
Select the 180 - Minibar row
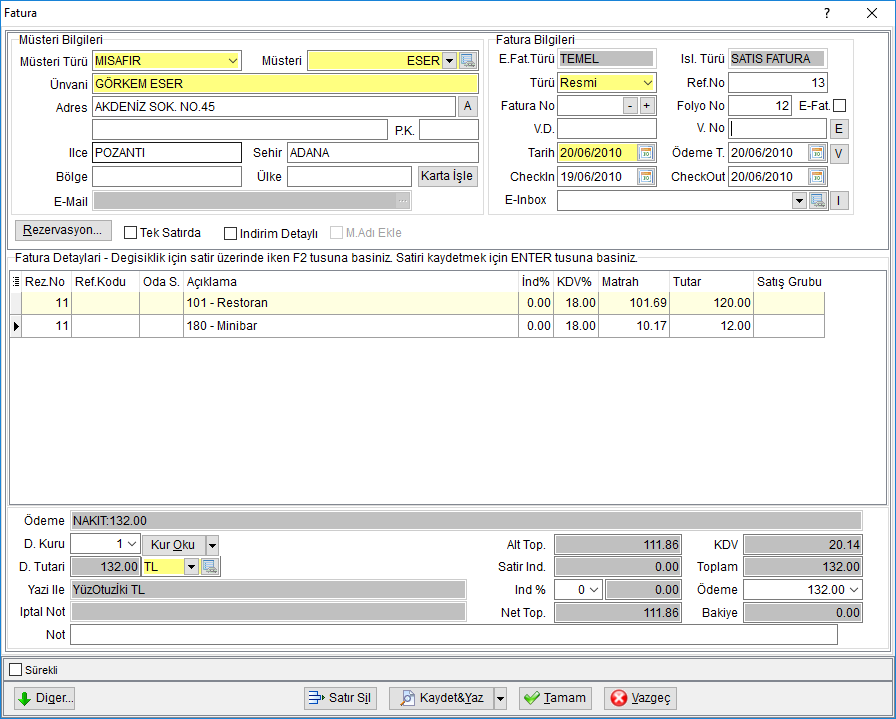tap(417, 326)
